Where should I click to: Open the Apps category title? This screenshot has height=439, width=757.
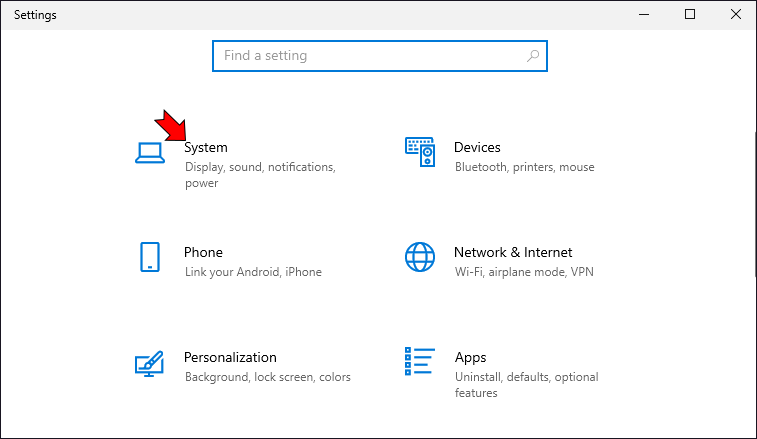(470, 357)
